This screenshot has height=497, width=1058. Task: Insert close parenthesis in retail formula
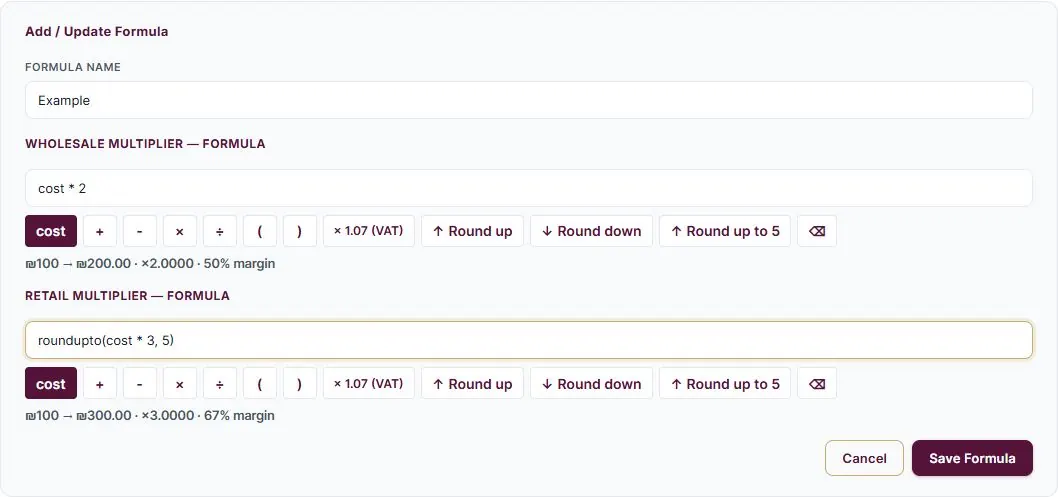click(300, 384)
